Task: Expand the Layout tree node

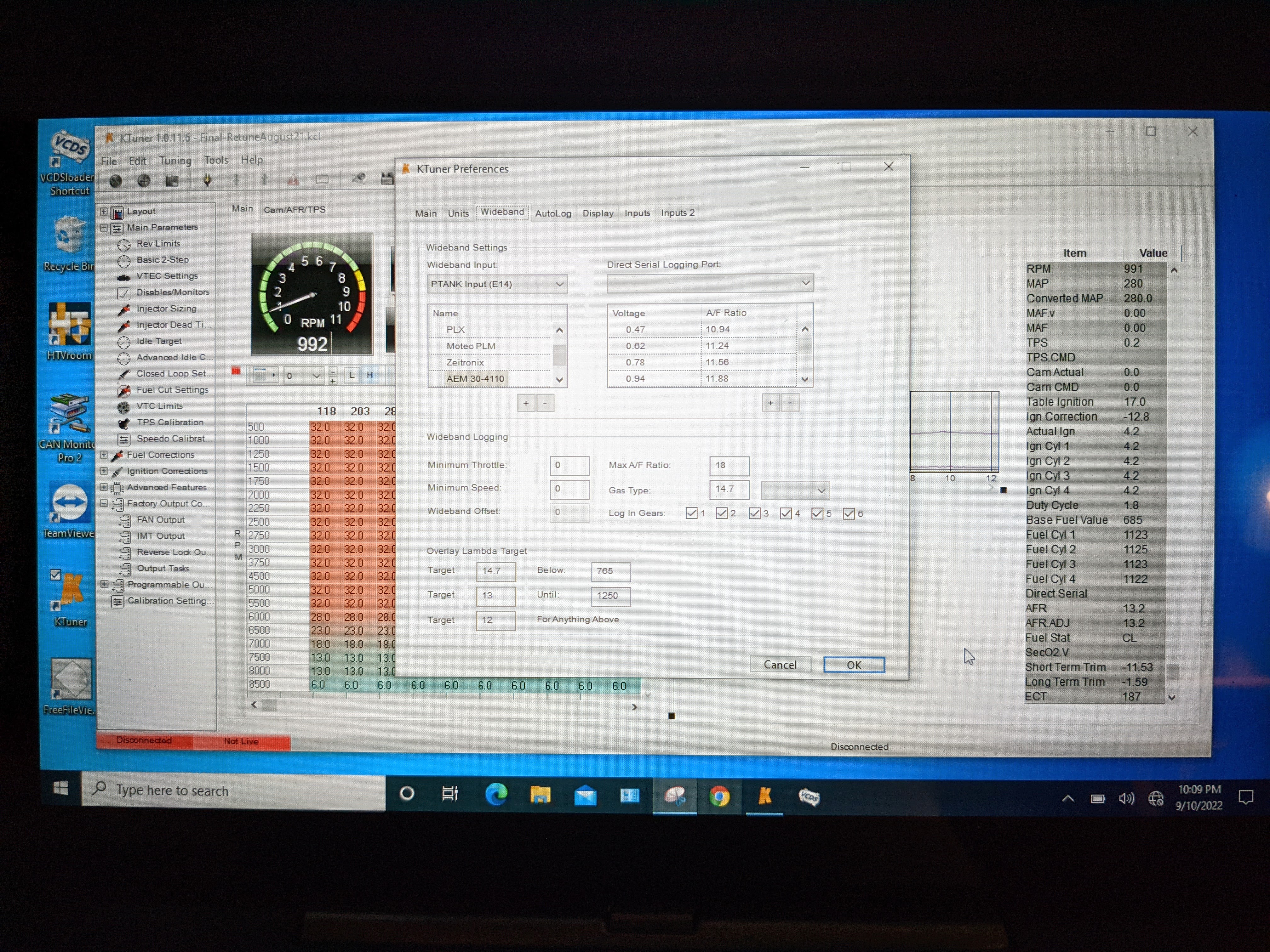Action: tap(104, 211)
